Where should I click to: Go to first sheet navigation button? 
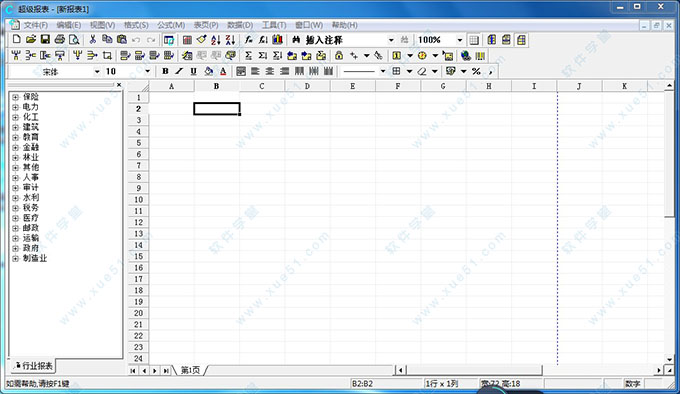pos(133,371)
